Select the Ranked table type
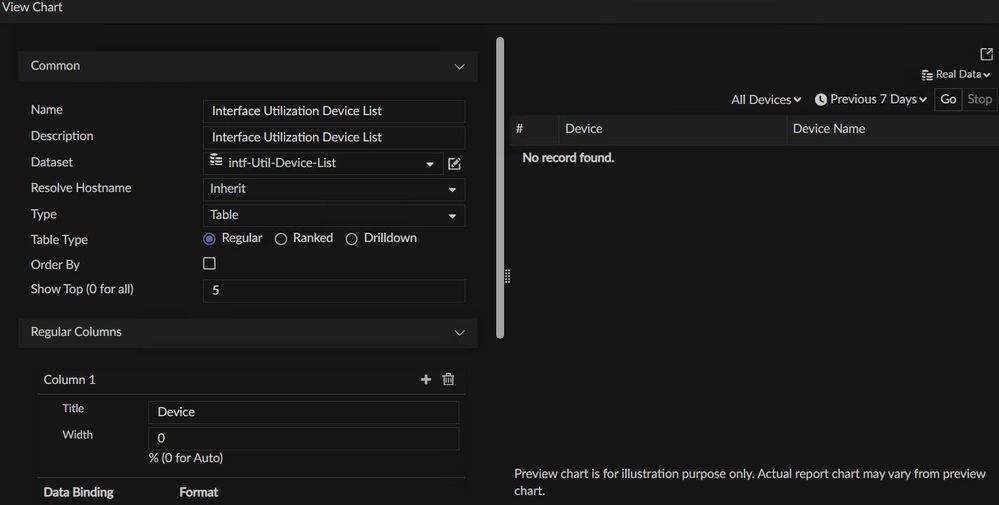This screenshot has width=999, height=505. pos(281,239)
